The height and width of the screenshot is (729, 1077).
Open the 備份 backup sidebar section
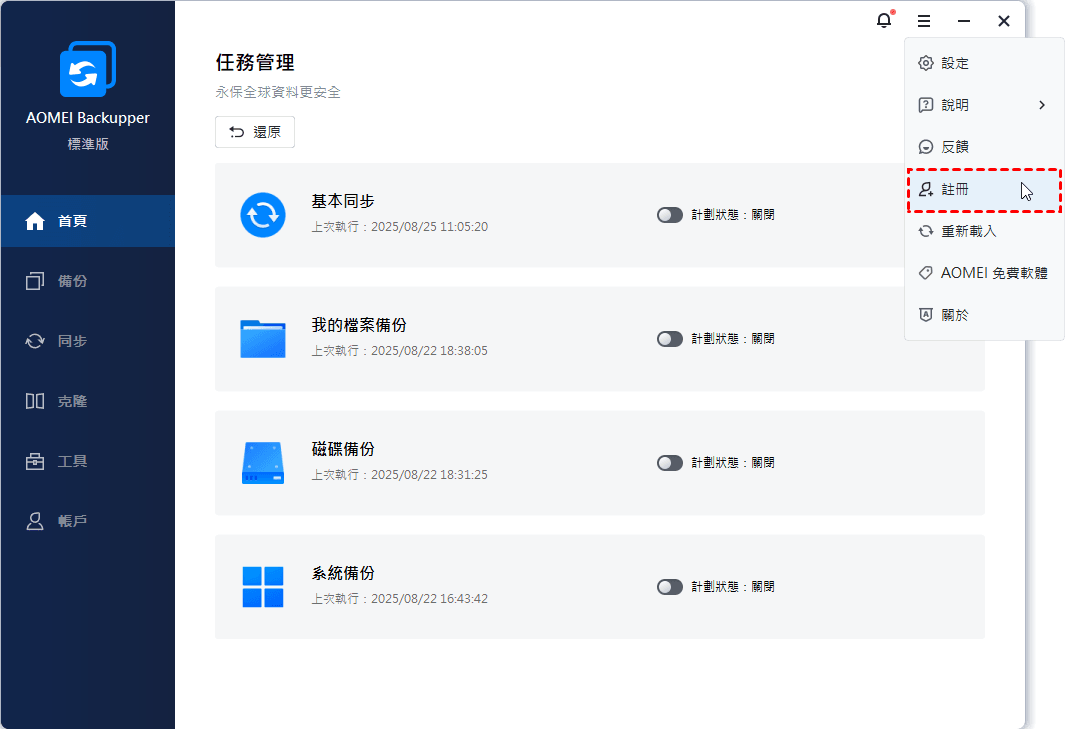[88, 281]
